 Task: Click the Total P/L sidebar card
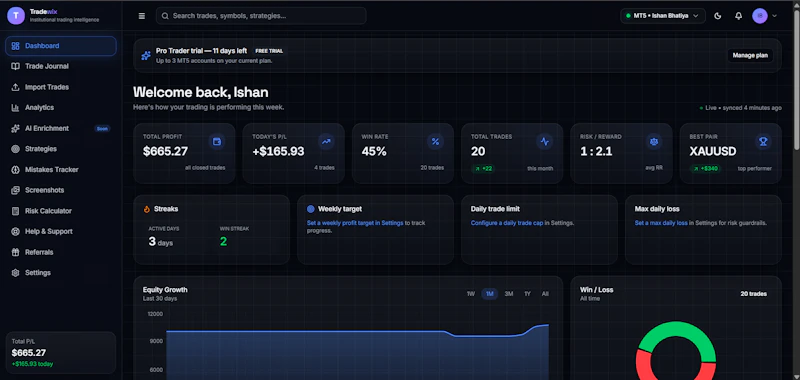(61, 352)
